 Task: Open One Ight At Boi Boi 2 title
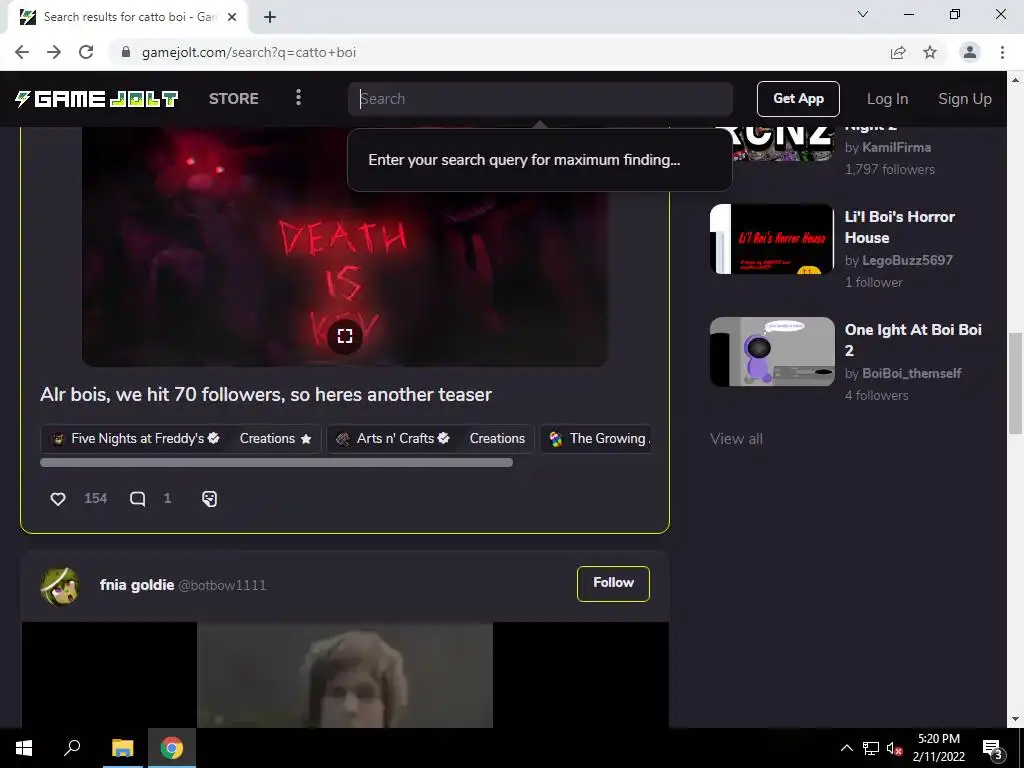coord(913,340)
